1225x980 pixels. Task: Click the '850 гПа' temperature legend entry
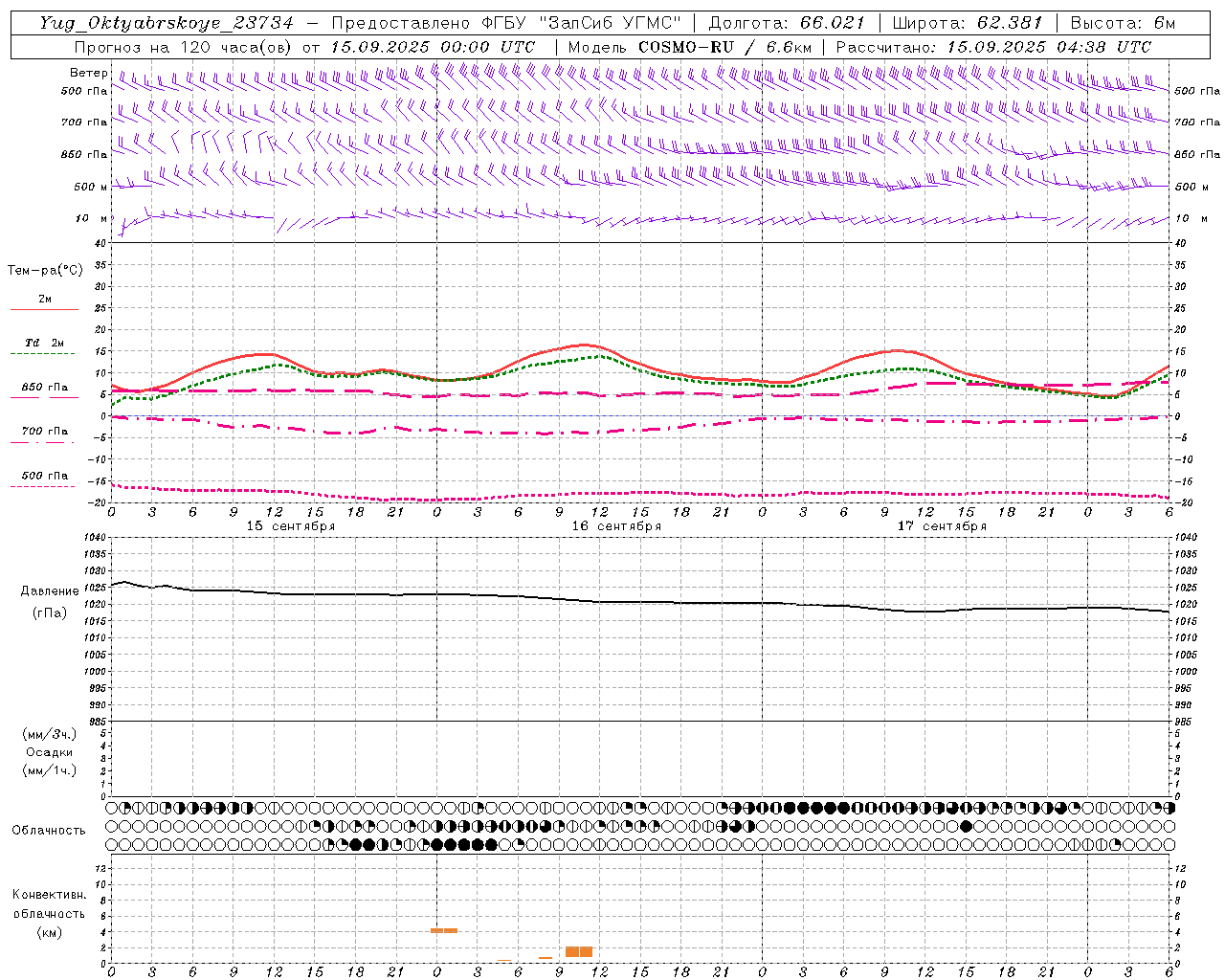(x=44, y=388)
